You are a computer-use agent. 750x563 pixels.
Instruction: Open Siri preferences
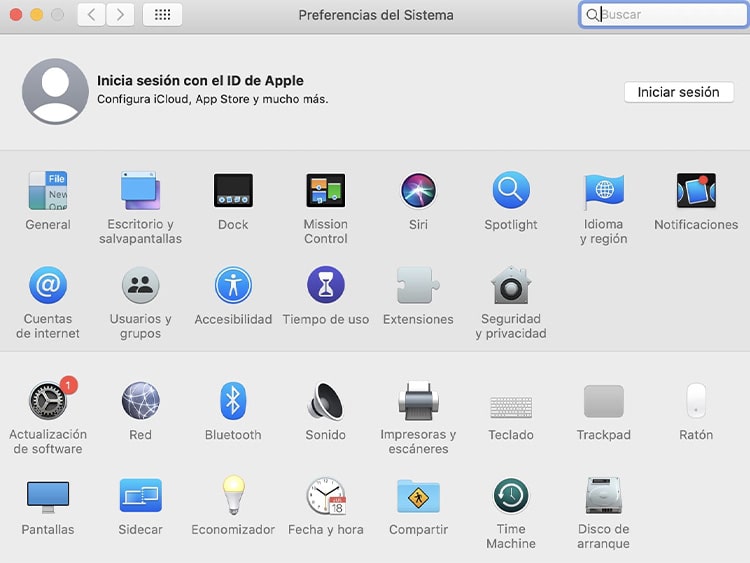[418, 190]
